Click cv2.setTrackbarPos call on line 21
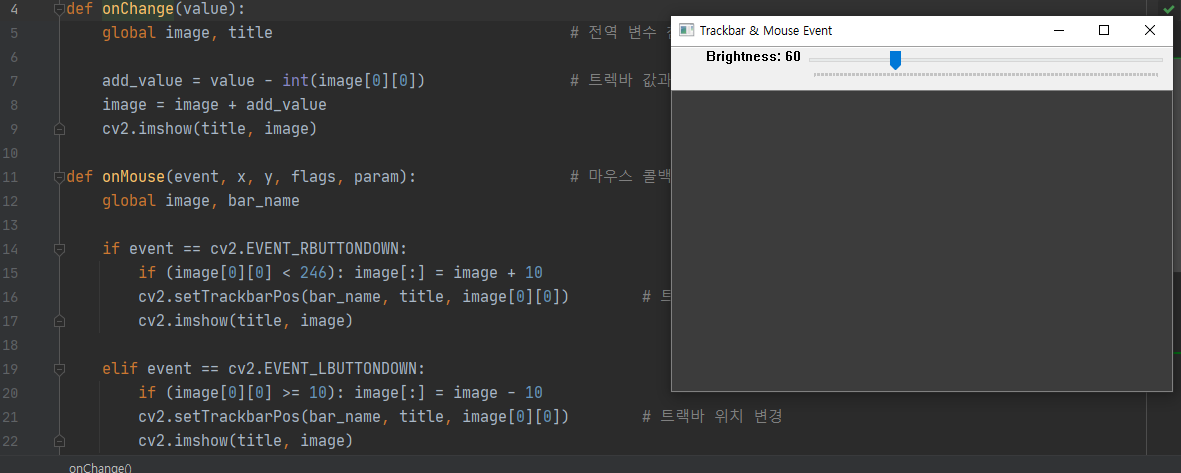The image size is (1181, 473). [353, 417]
